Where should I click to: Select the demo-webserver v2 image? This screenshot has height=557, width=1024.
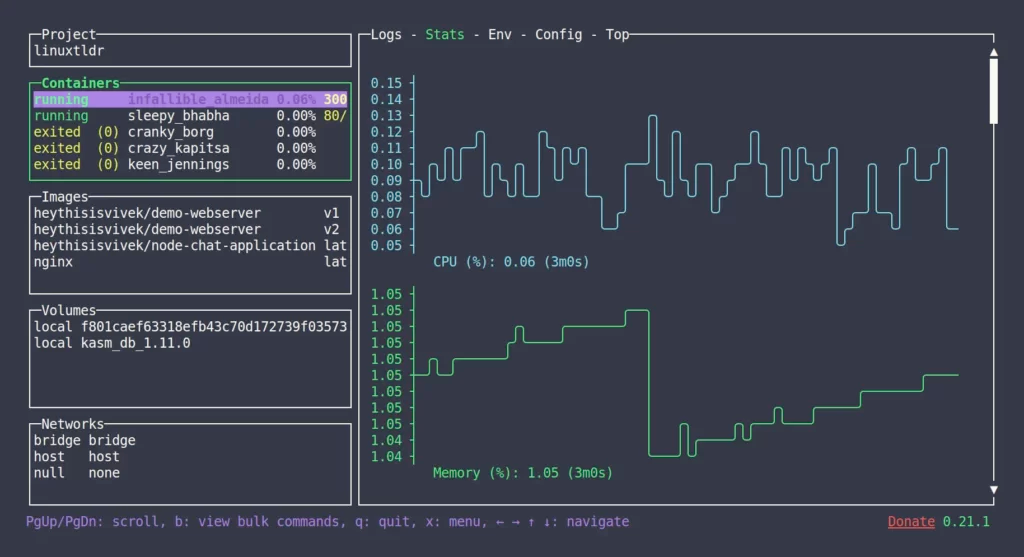190,229
